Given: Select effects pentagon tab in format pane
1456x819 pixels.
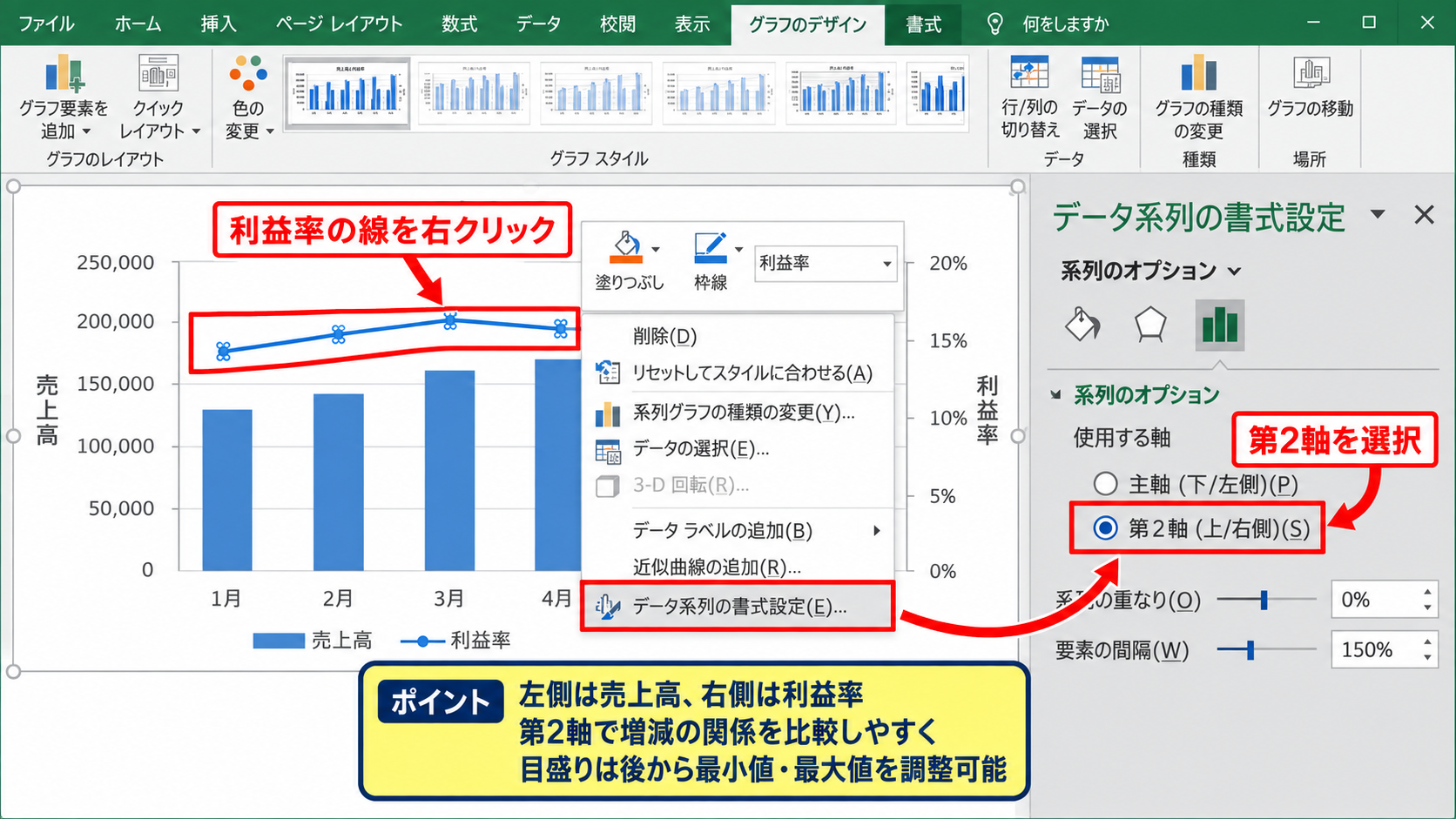Looking at the screenshot, I should [x=1150, y=325].
